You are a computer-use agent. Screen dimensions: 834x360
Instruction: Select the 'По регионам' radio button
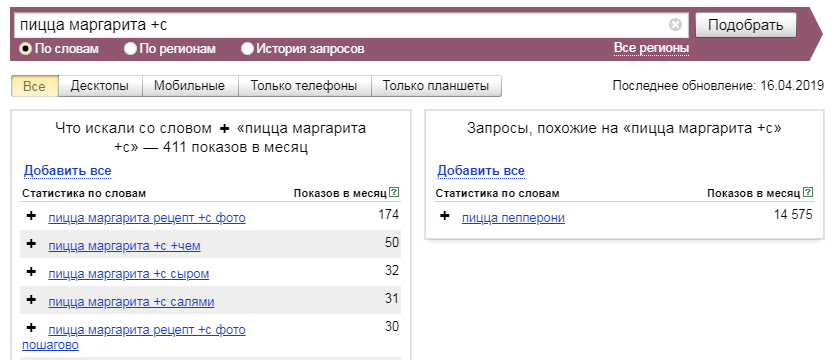point(130,49)
